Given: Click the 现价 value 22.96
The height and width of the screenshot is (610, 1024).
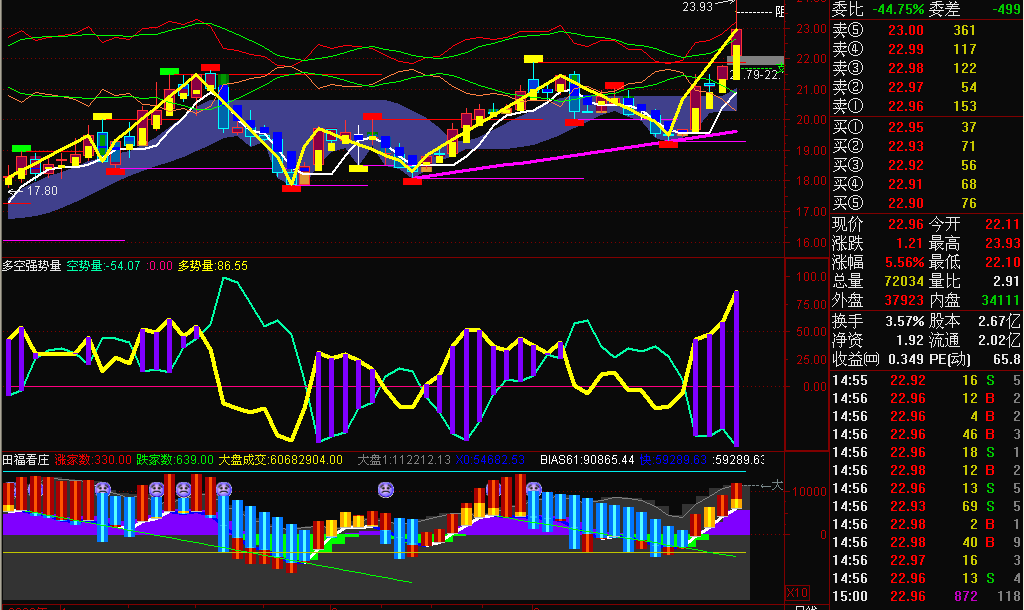Looking at the screenshot, I should coord(906,224).
